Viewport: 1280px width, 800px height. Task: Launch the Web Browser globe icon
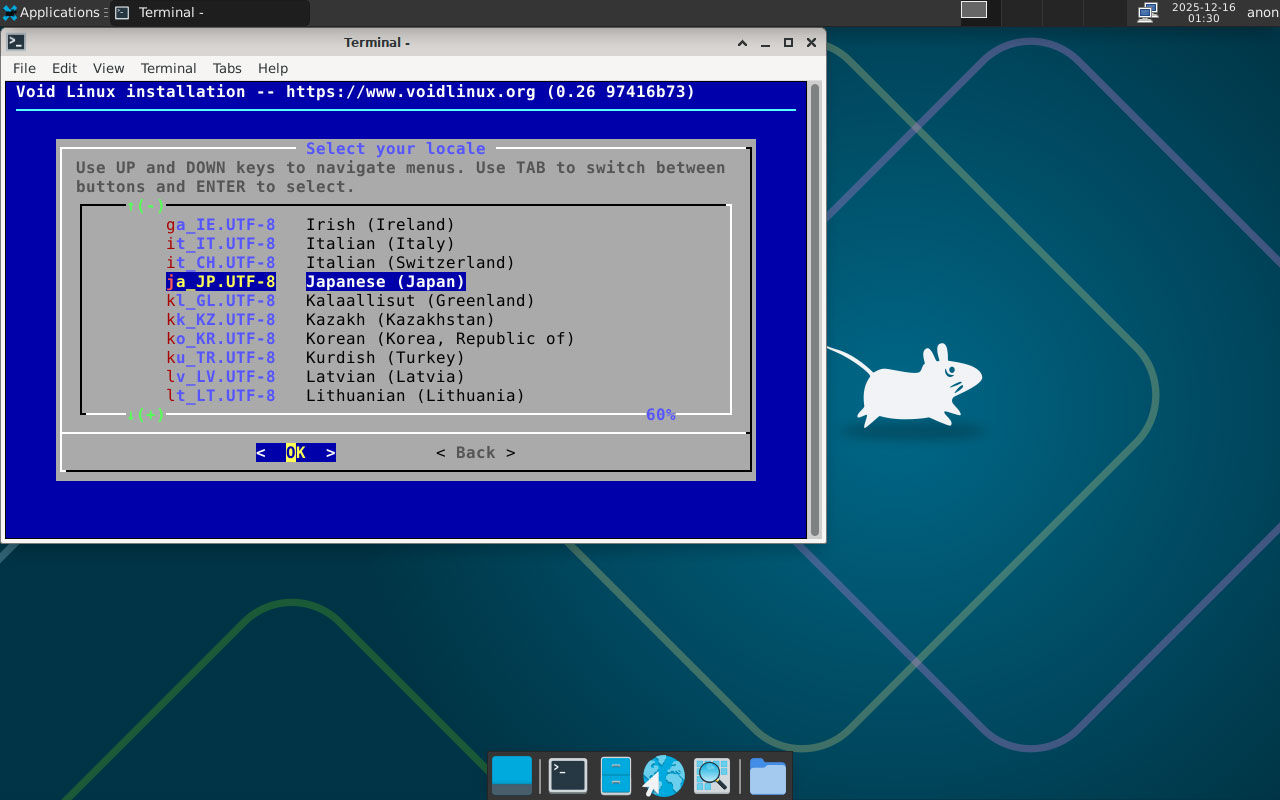(x=663, y=776)
